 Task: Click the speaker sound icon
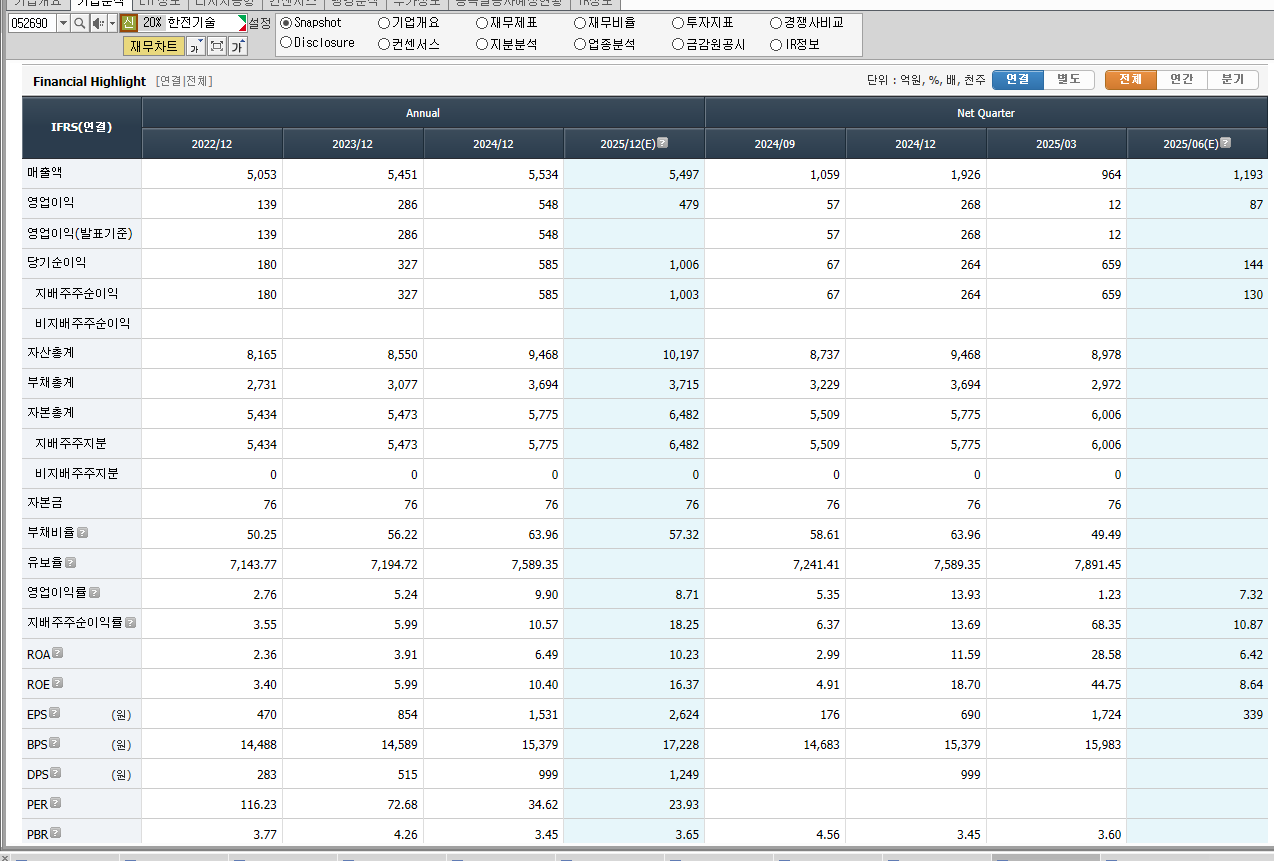click(x=97, y=22)
